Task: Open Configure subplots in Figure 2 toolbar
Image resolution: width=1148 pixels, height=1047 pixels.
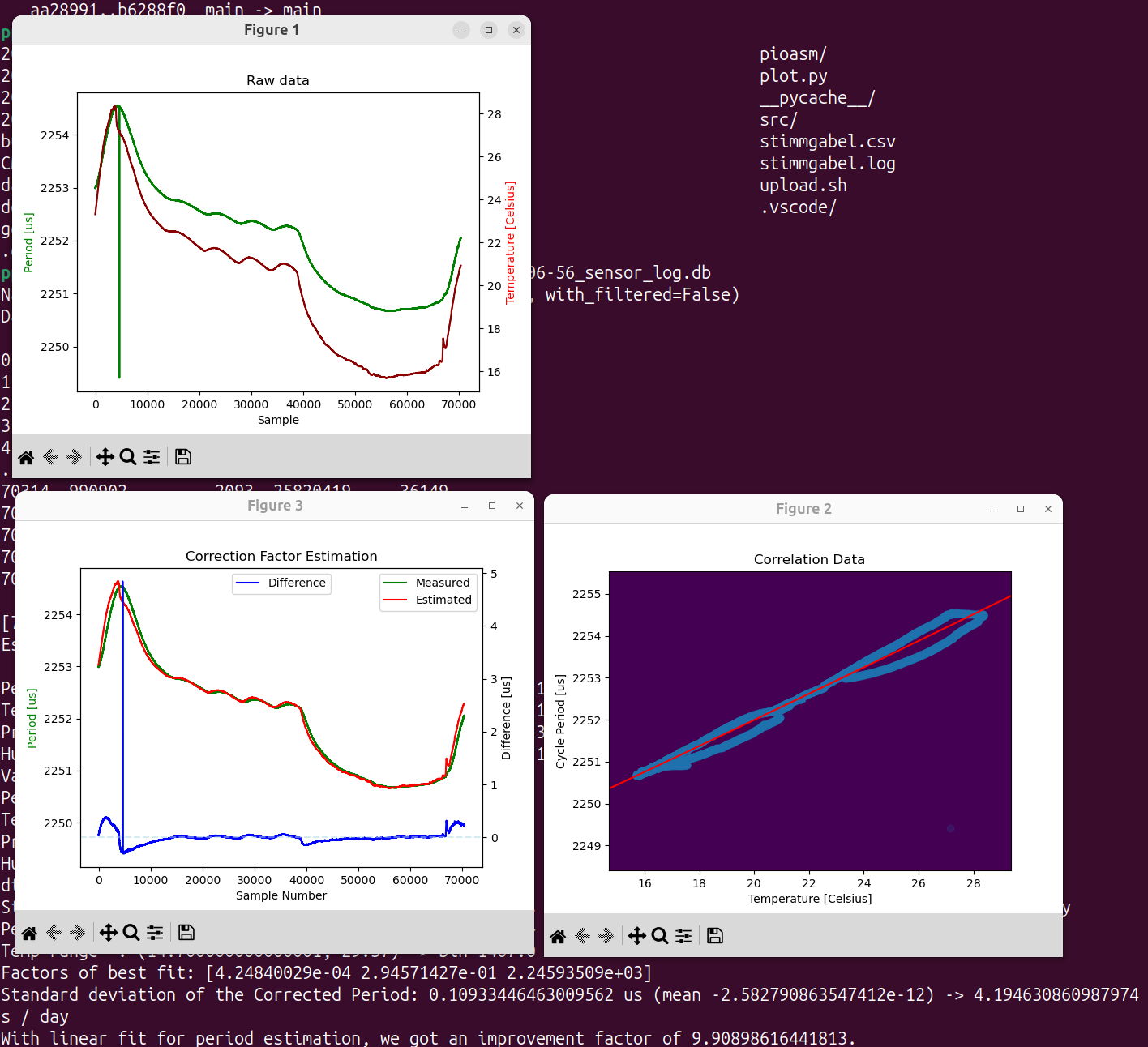Action: [x=683, y=936]
